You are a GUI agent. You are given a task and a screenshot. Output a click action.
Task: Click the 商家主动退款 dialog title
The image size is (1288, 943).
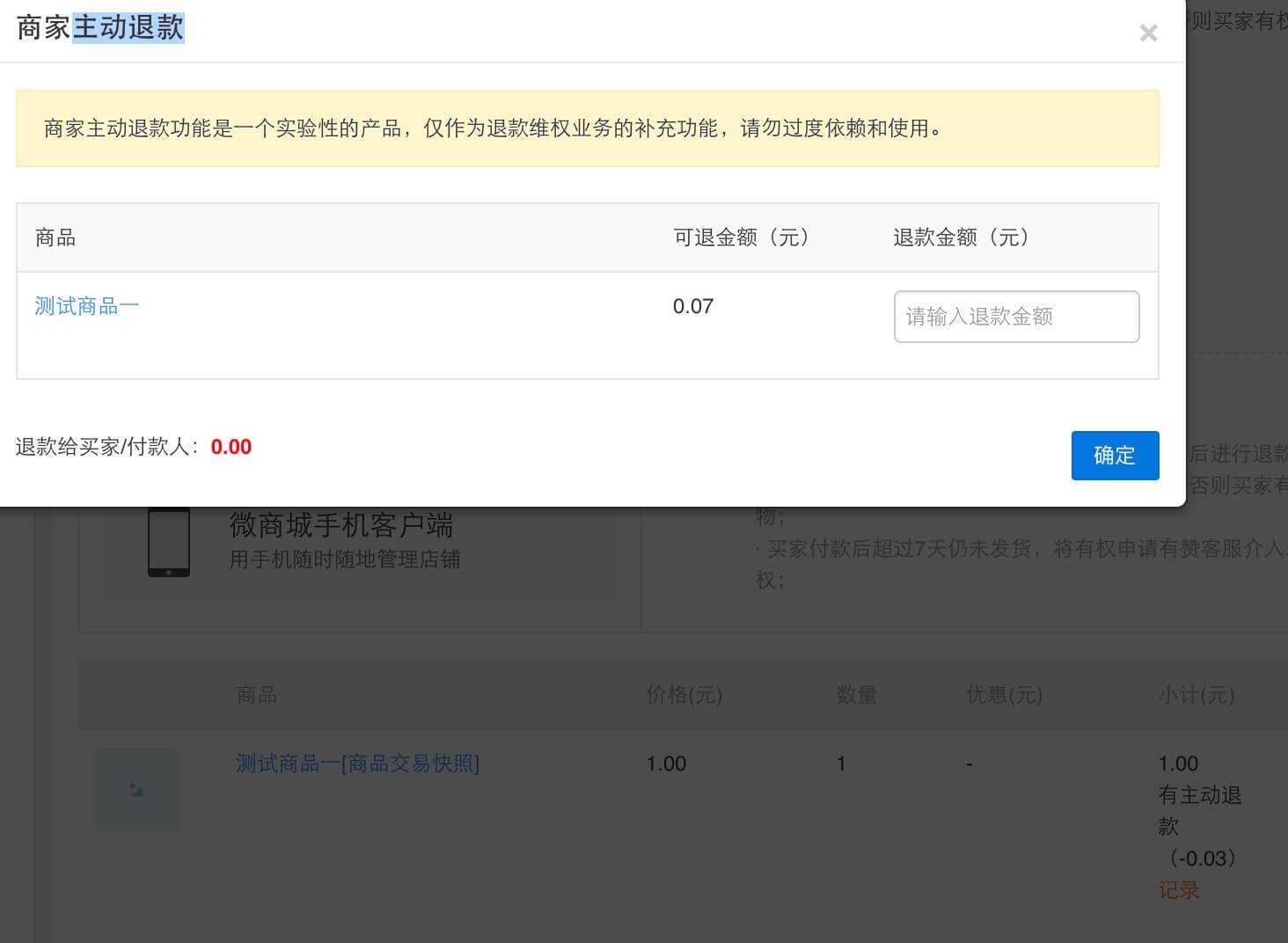click(x=100, y=28)
